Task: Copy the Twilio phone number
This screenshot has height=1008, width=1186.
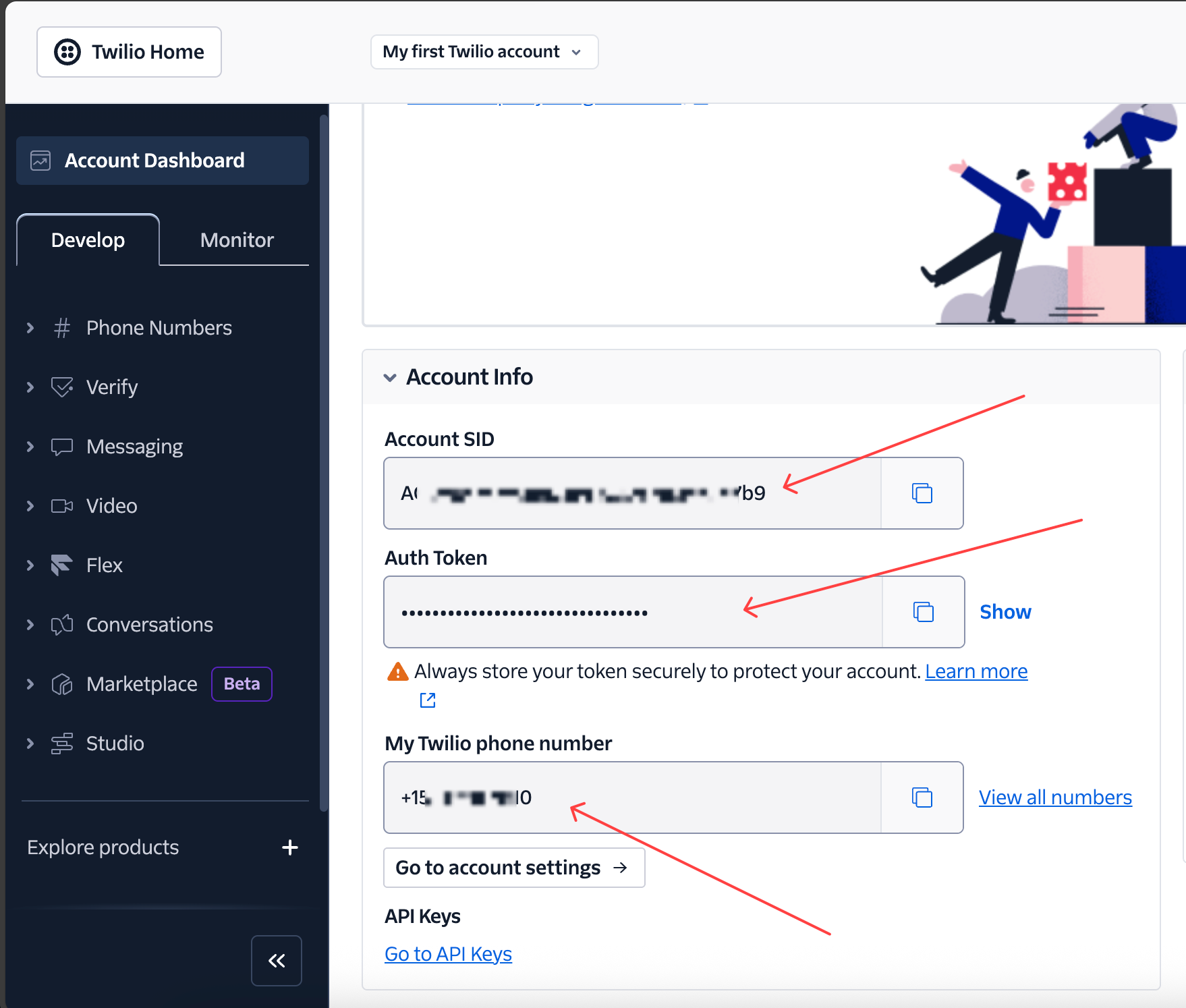Action: [x=922, y=797]
